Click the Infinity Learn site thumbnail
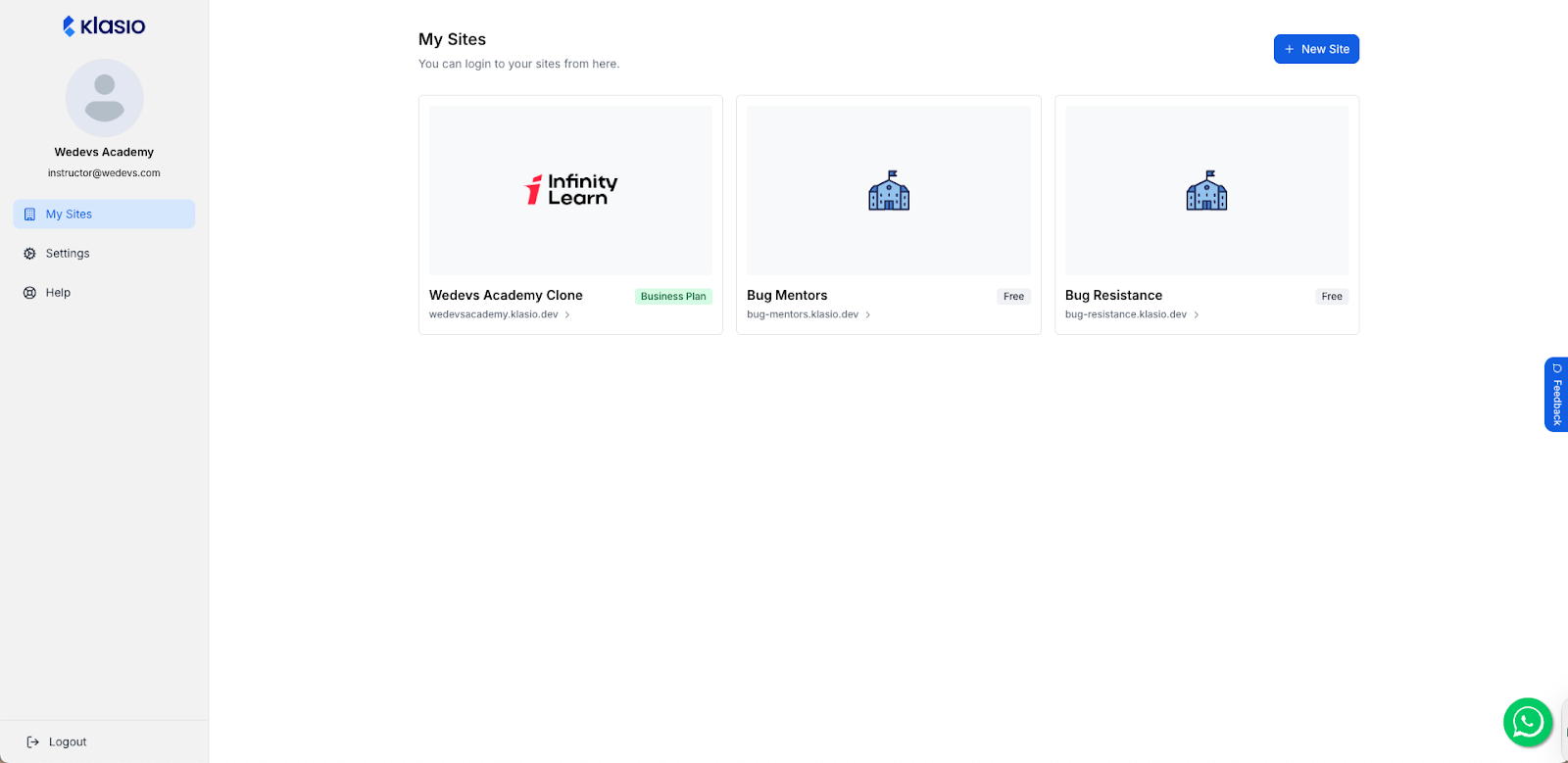This screenshot has width=1568, height=763. pos(570,190)
